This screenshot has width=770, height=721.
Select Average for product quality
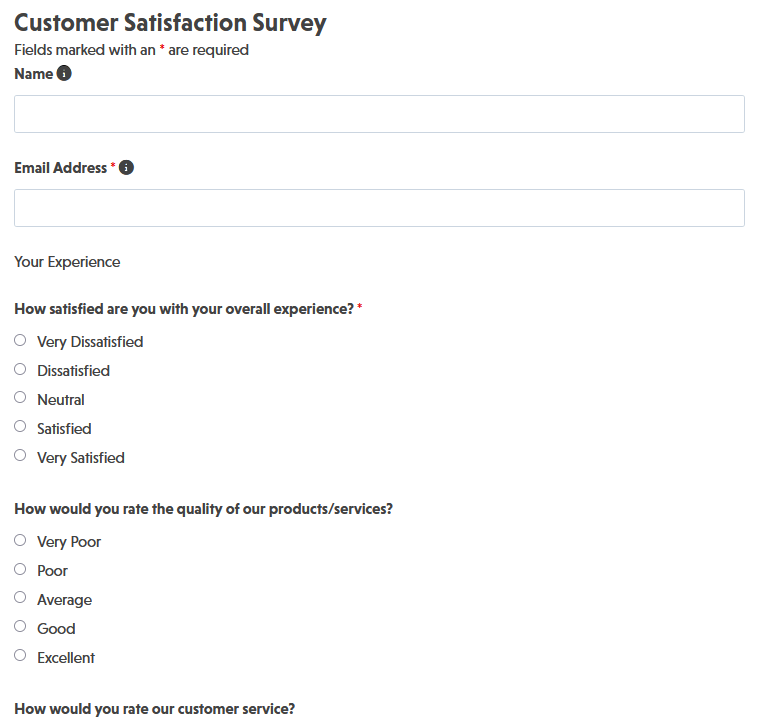click(20, 598)
